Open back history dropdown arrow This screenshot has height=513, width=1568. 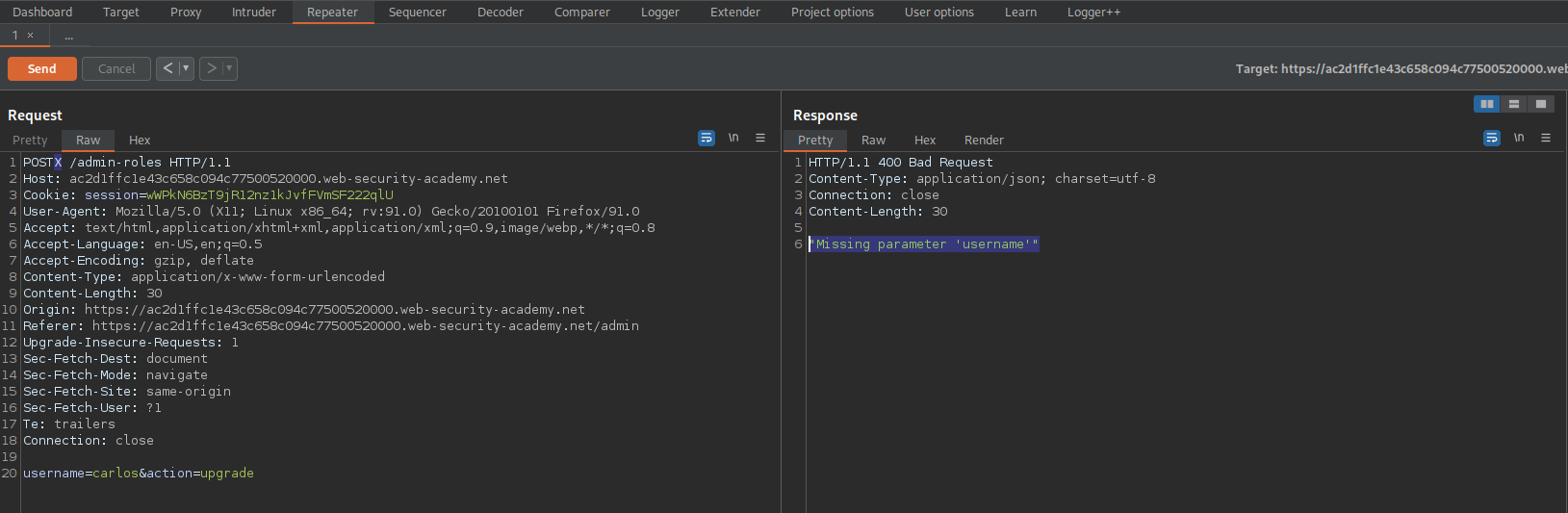tap(186, 68)
